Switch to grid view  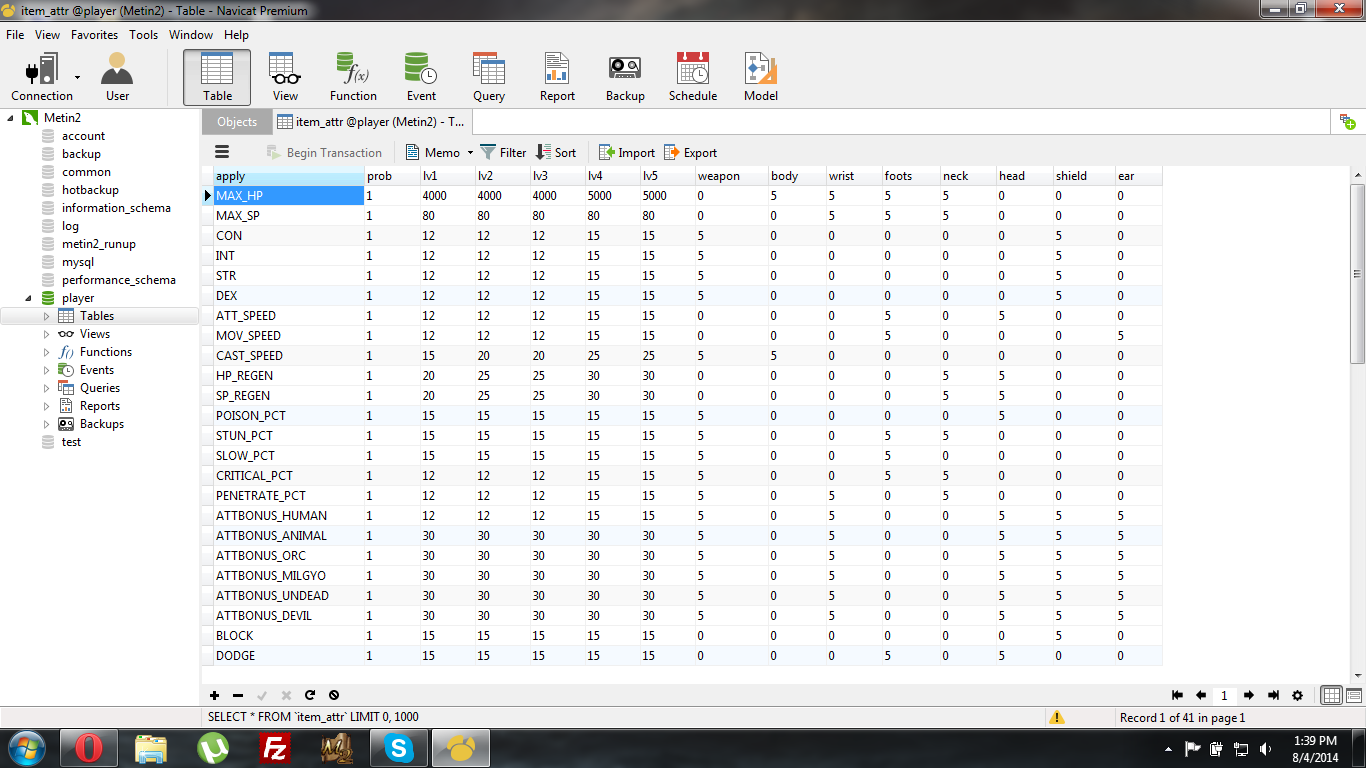click(1332, 695)
